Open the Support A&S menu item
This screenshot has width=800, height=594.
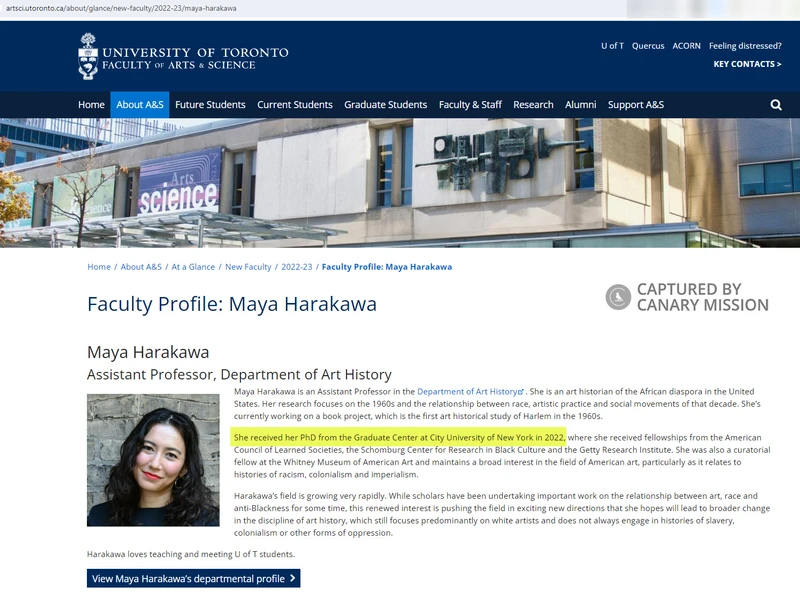pos(636,105)
